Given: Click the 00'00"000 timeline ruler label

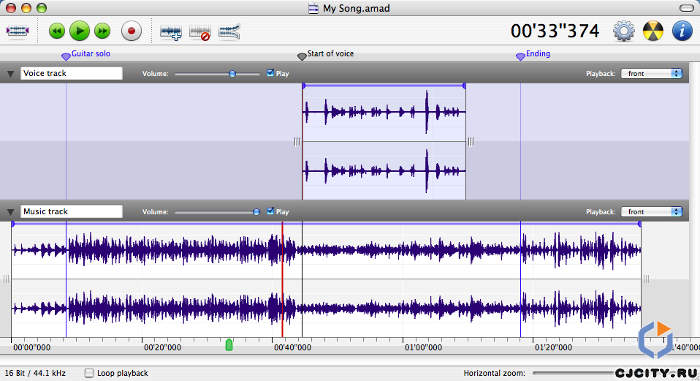Looking at the screenshot, I should 32,347.
